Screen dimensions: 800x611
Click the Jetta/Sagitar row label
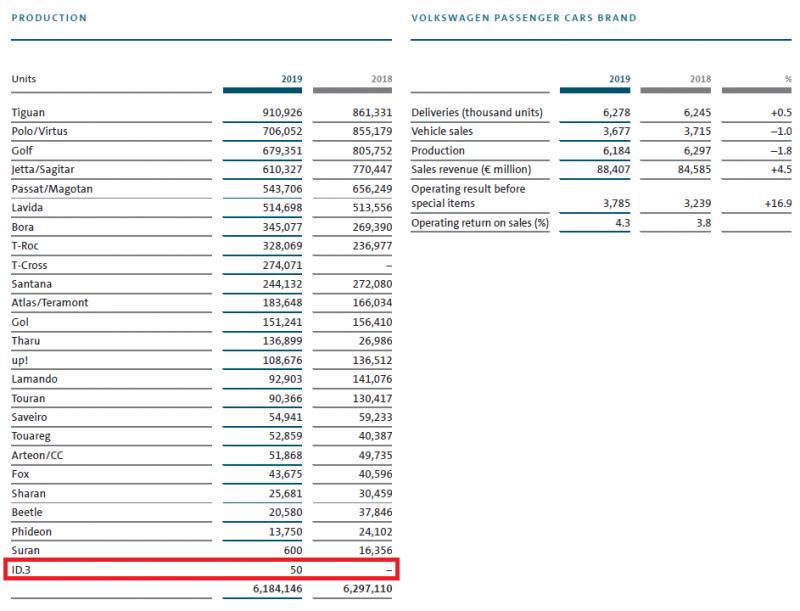(x=43, y=170)
